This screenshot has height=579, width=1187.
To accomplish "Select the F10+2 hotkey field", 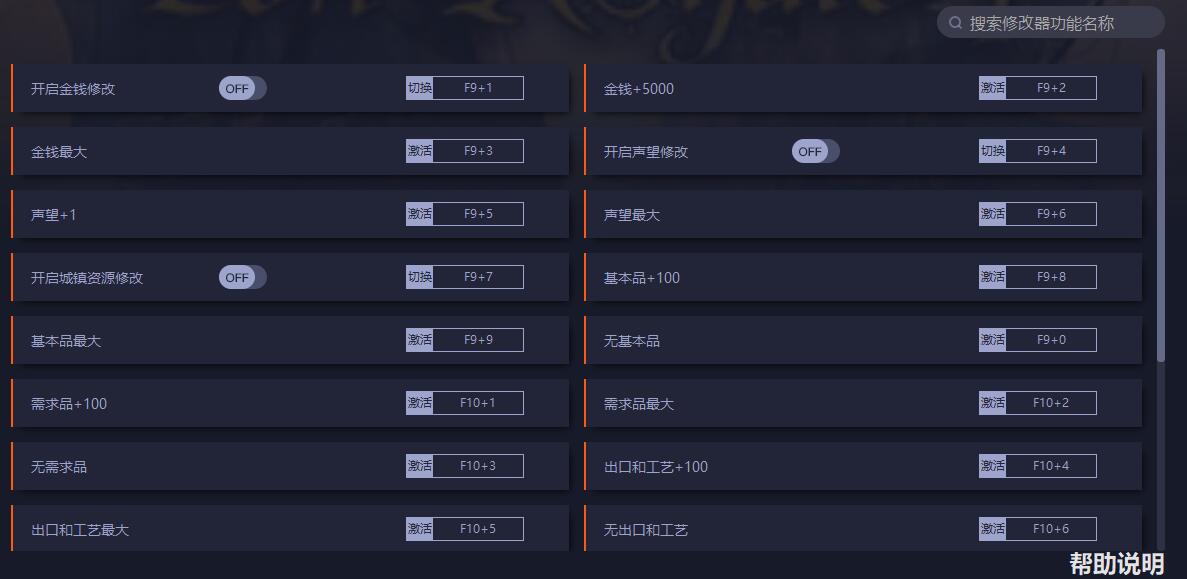I will click(x=1051, y=403).
